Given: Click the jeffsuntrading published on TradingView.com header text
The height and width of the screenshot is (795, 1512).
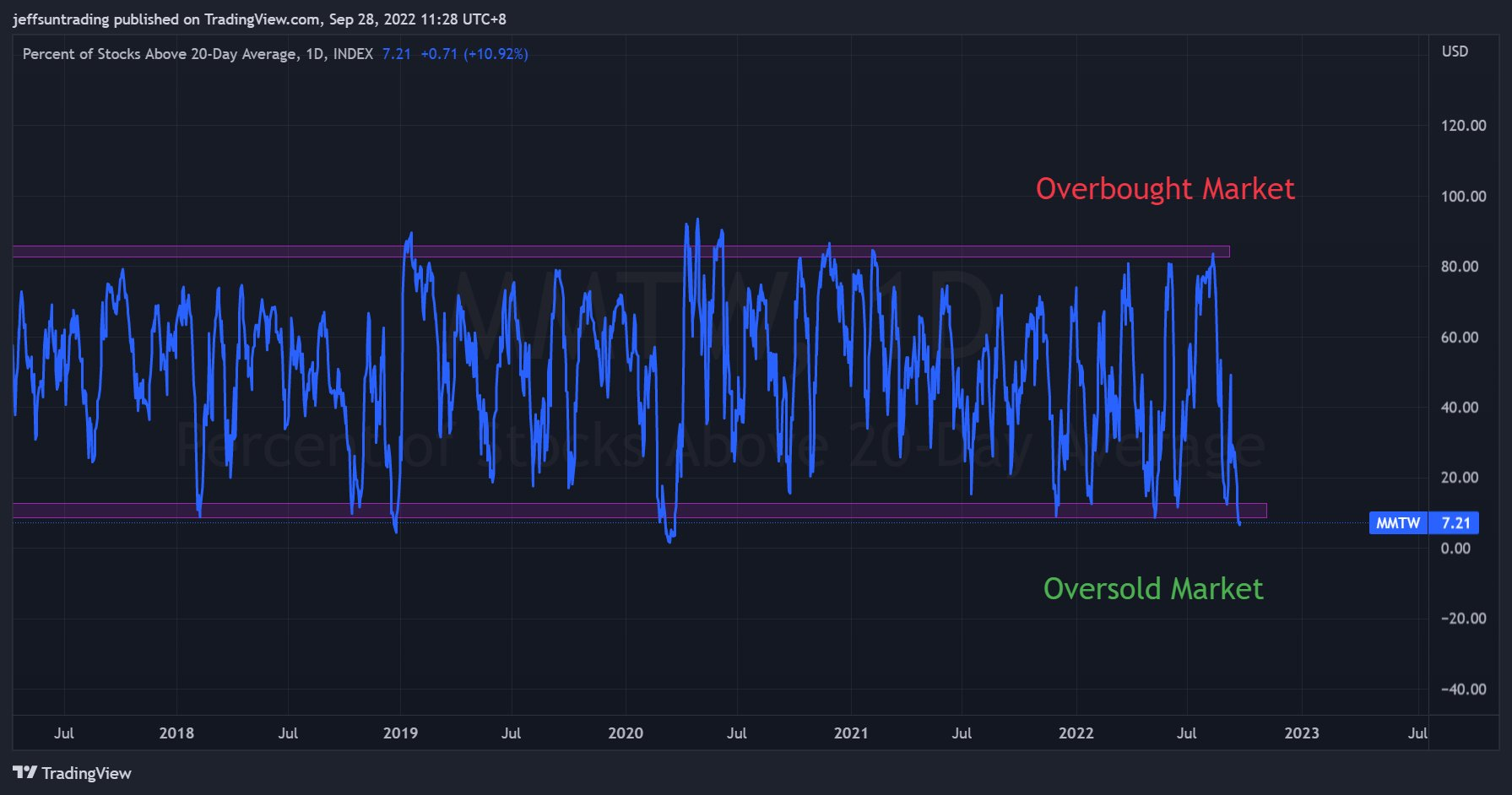Looking at the screenshot, I should [x=259, y=19].
